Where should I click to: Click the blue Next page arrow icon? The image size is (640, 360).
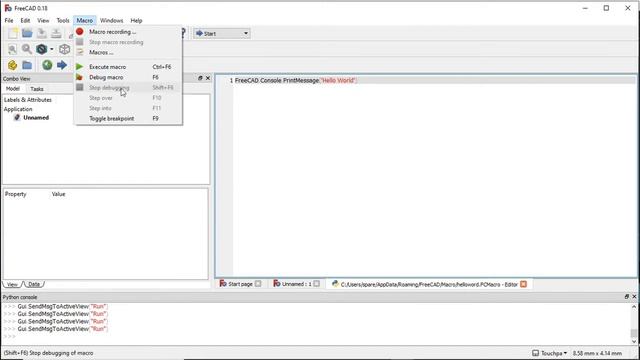coord(62,65)
